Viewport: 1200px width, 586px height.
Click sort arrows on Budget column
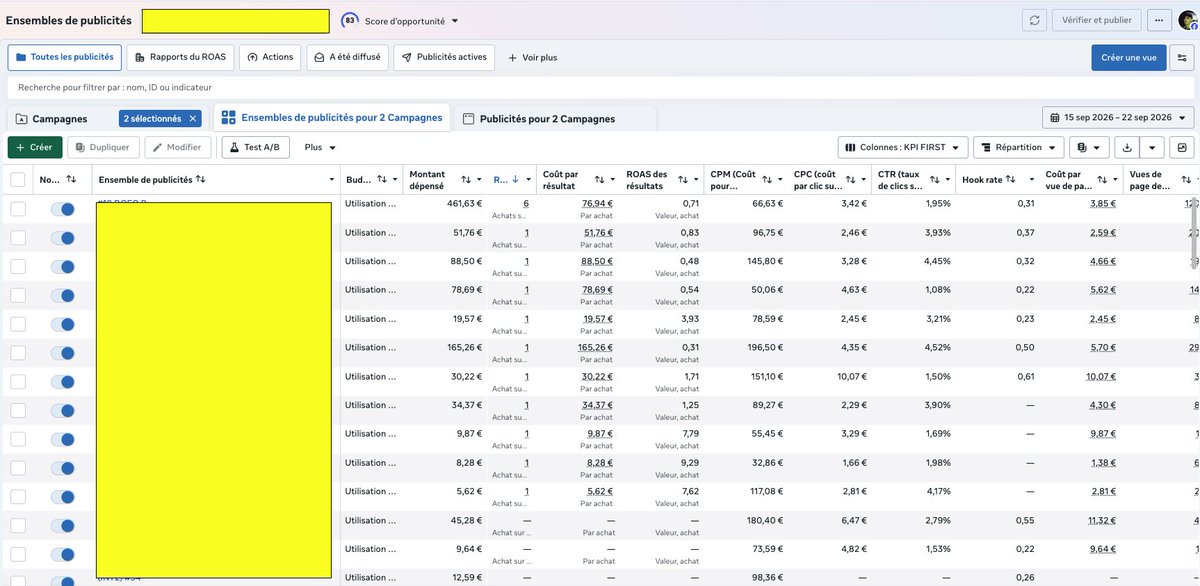382,180
